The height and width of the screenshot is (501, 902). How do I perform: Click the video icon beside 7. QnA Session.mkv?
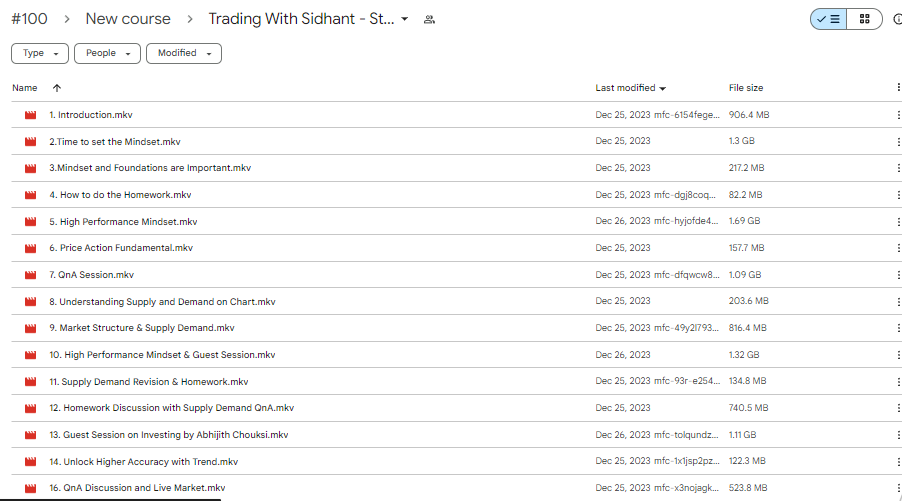coord(30,275)
